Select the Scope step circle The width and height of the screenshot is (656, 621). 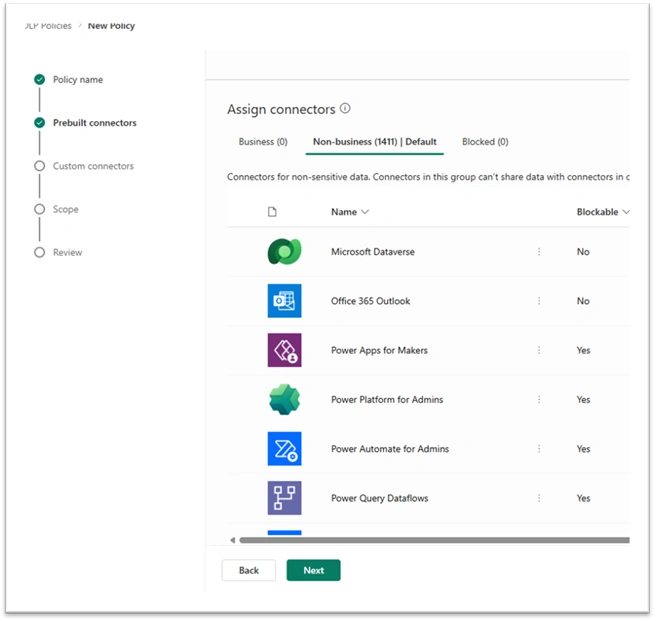40,209
